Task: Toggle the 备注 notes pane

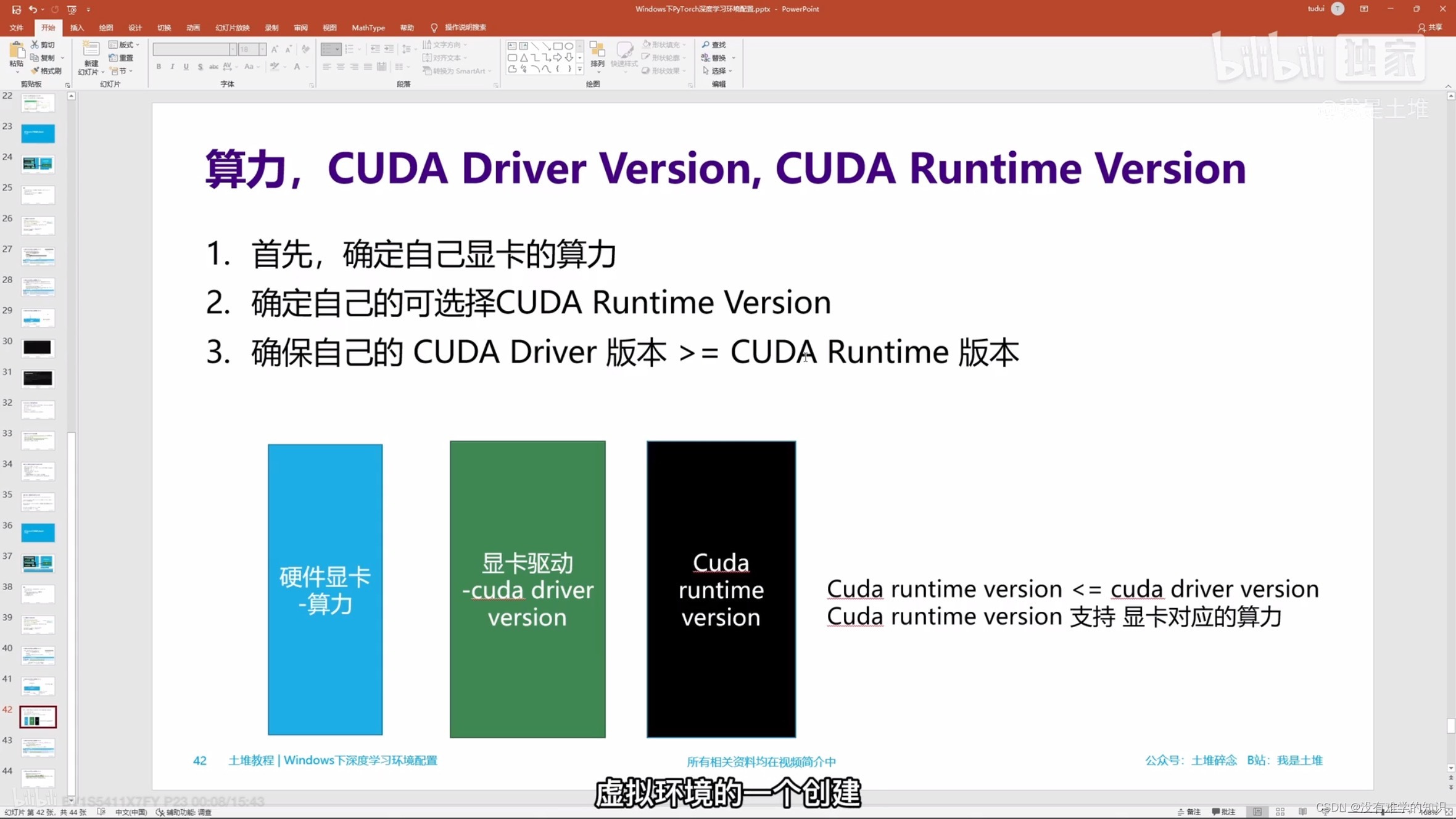Action: pos(1189,812)
